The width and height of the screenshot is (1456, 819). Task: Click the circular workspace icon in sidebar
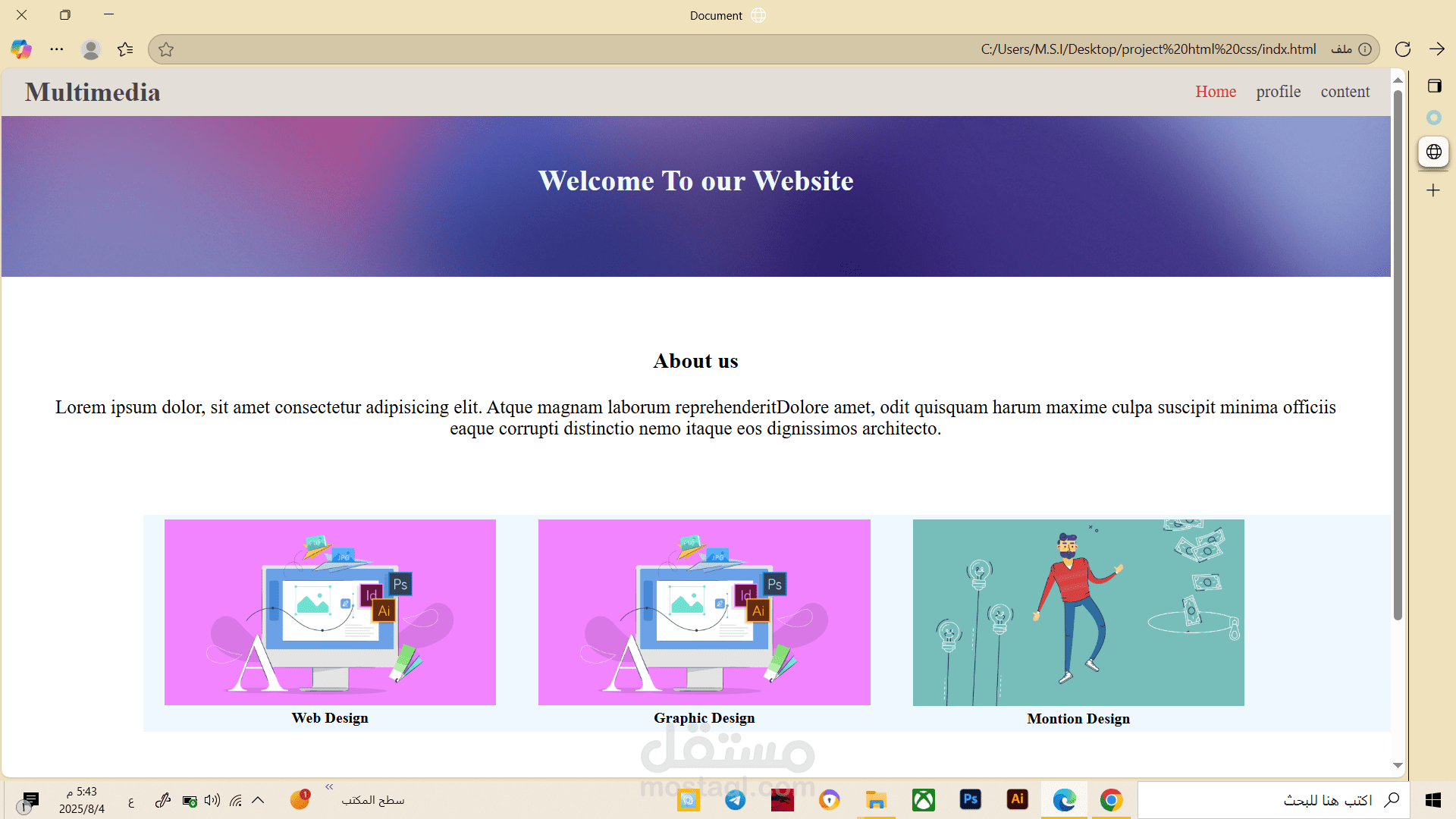tap(1433, 118)
